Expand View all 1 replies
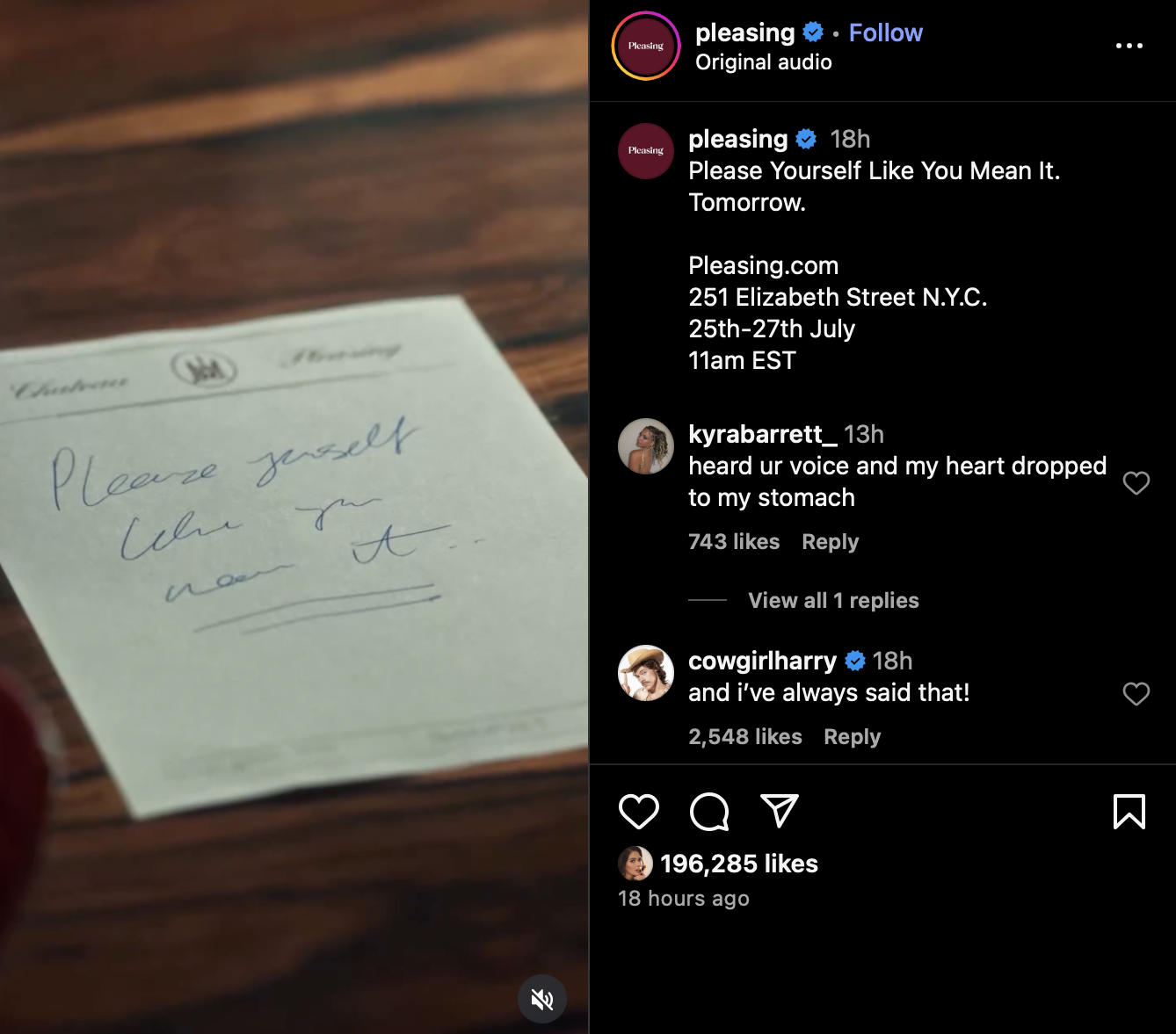 click(x=833, y=600)
